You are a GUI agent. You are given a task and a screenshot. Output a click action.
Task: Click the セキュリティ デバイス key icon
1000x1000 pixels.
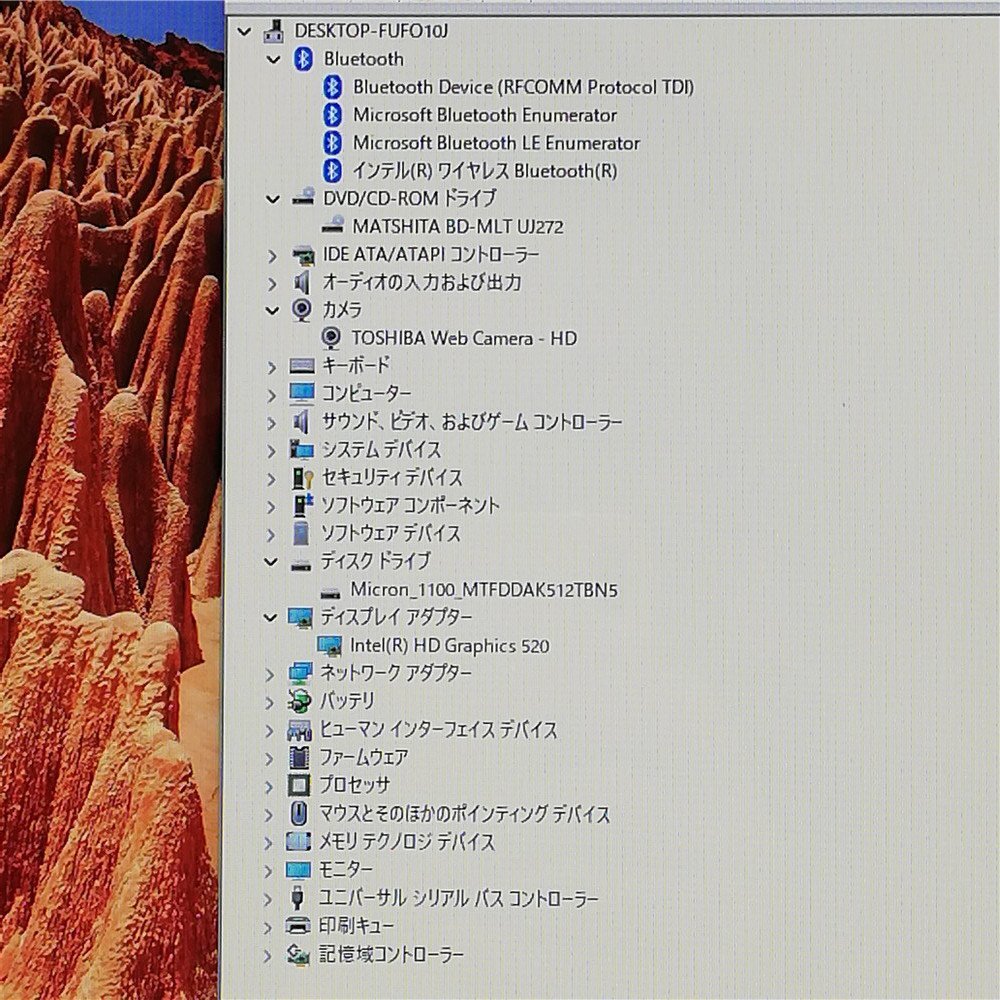[x=302, y=478]
